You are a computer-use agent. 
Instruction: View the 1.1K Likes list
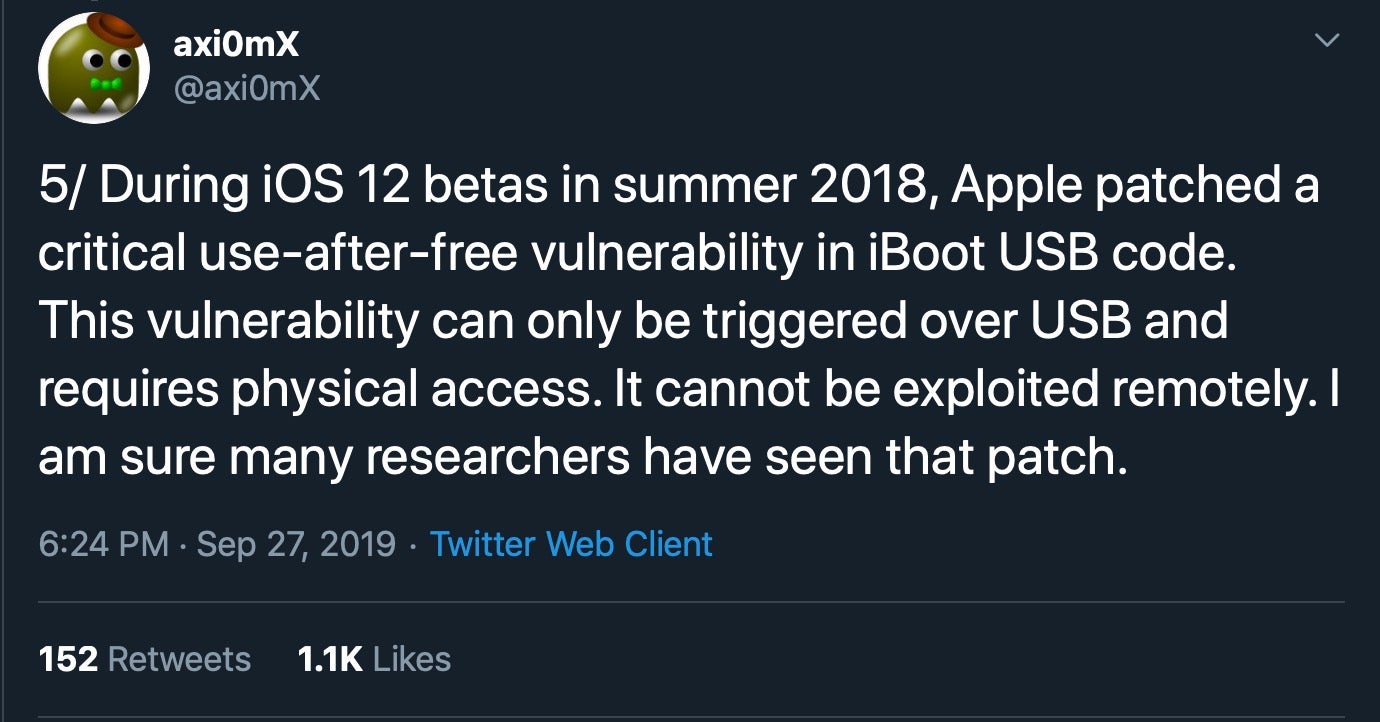[374, 659]
